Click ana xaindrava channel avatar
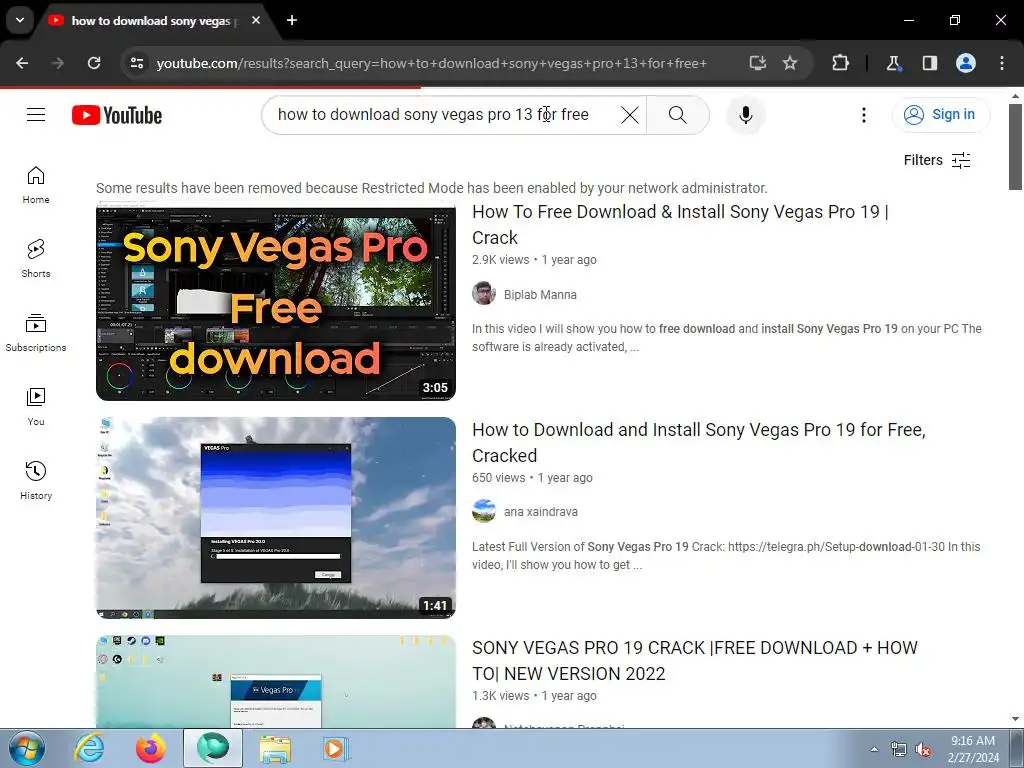 click(484, 511)
